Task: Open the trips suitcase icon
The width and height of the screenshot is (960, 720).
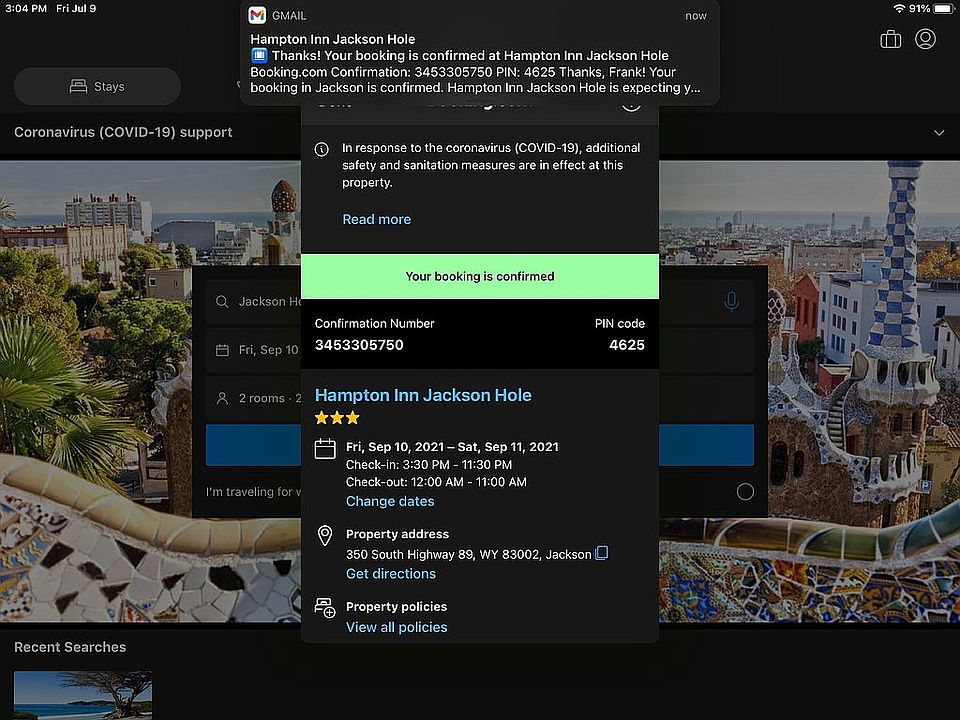Action: pos(890,39)
